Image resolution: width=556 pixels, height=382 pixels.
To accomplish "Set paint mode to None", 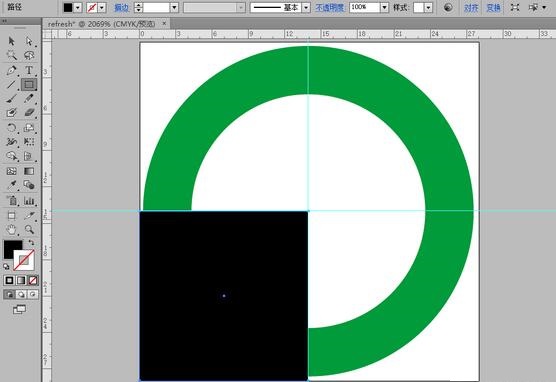I will (33, 281).
